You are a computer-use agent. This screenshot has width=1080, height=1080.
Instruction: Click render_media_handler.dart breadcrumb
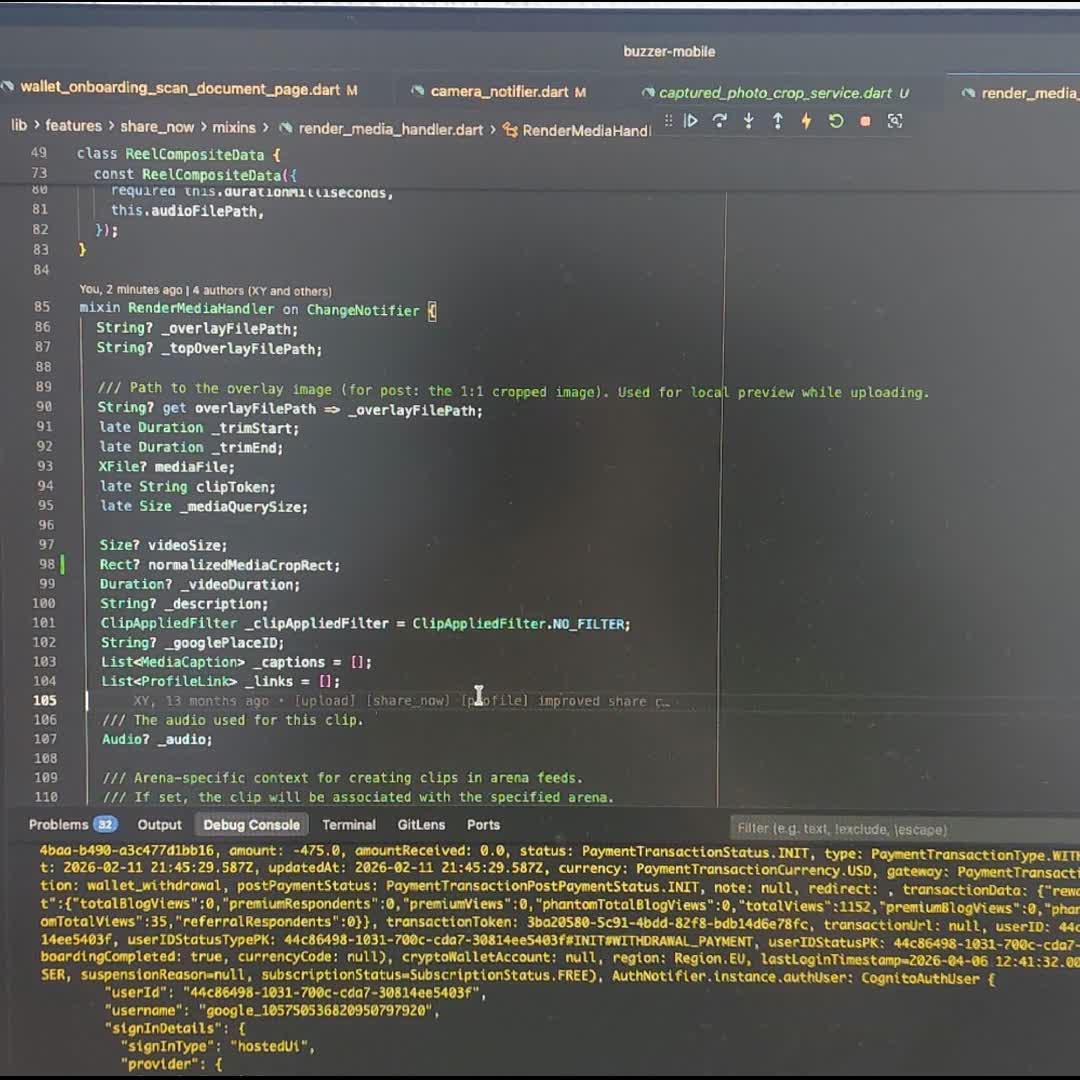(391, 129)
